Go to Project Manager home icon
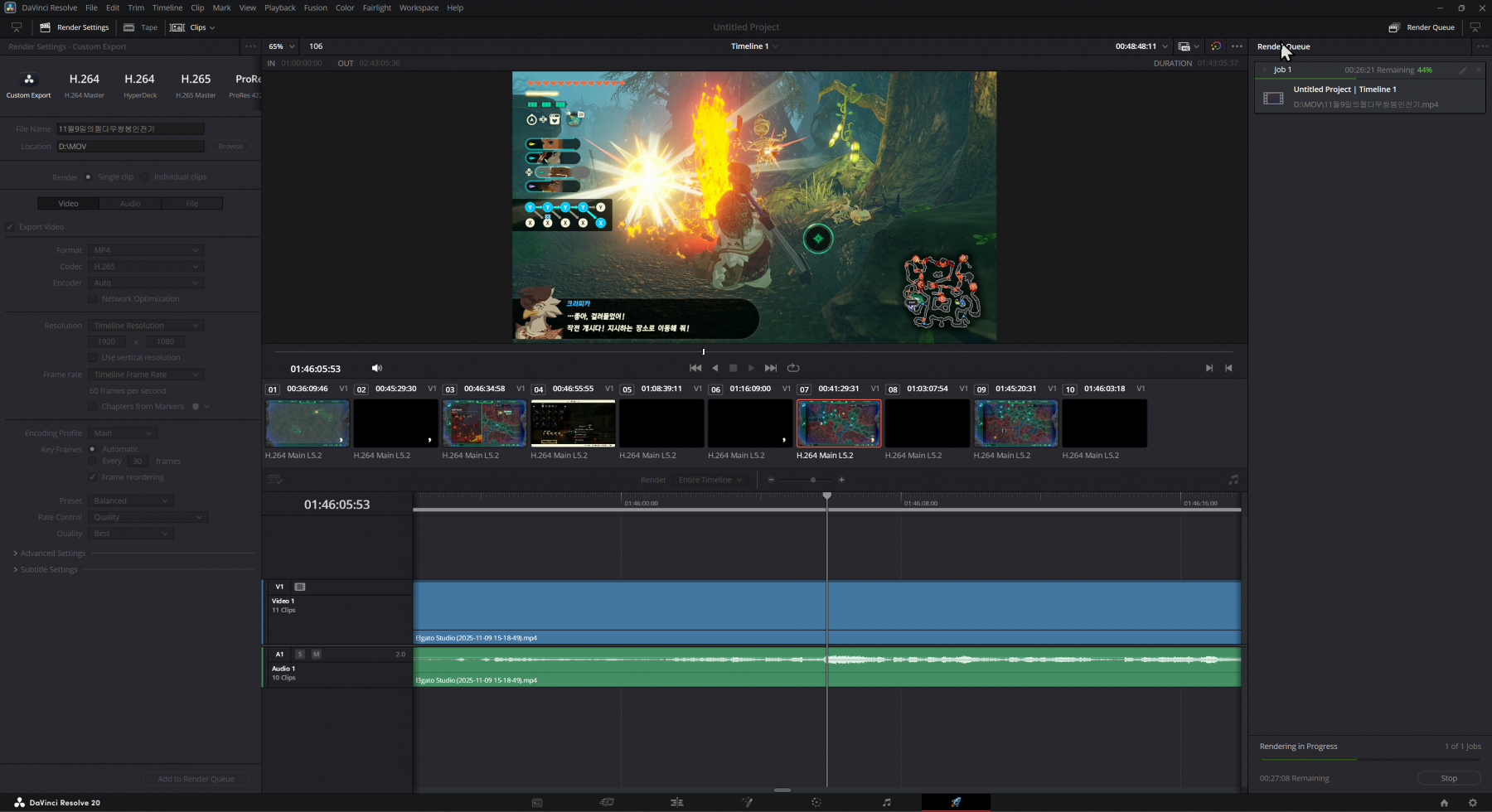The height and width of the screenshot is (812, 1492). click(x=1444, y=802)
